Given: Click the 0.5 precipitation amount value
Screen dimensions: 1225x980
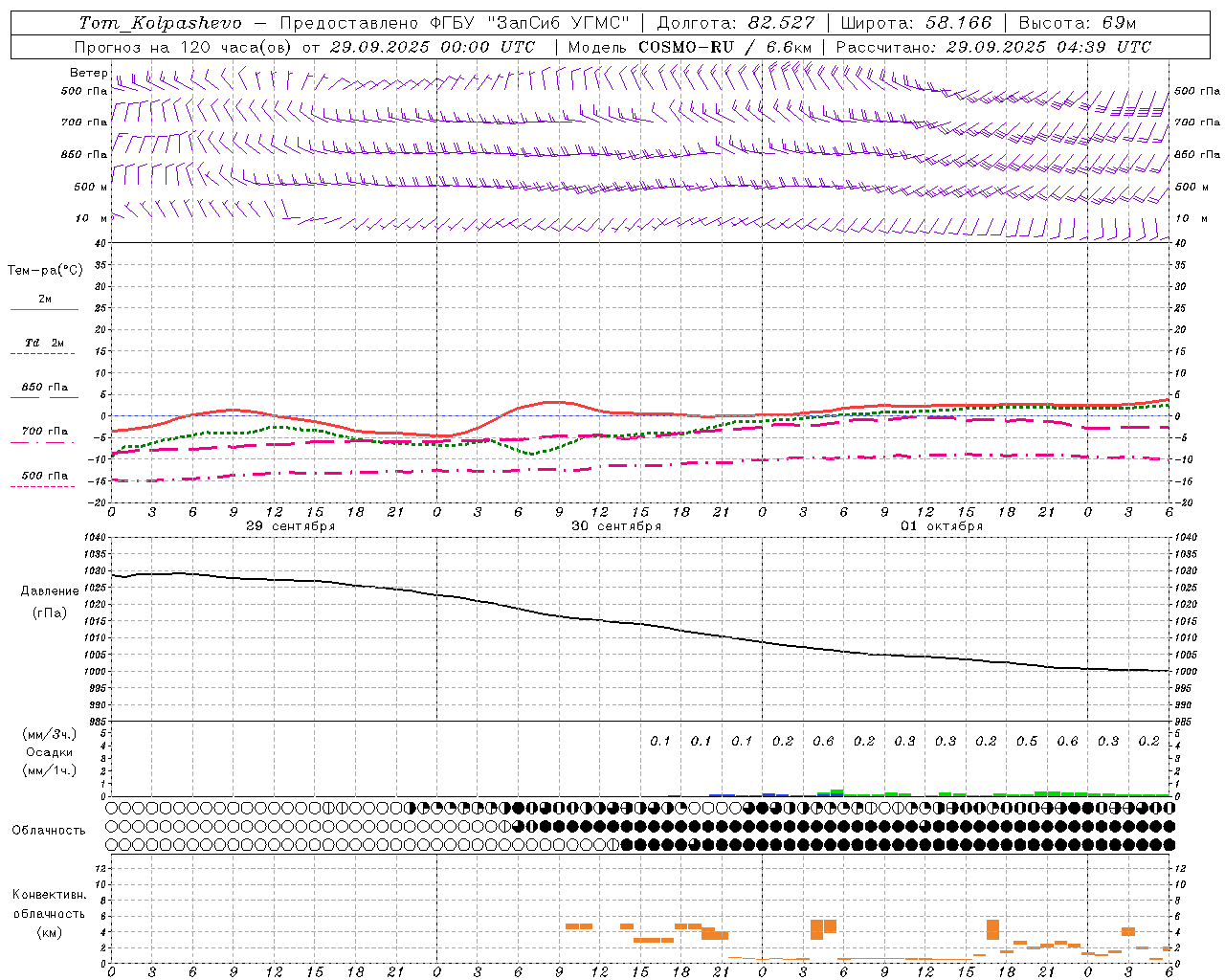Looking at the screenshot, I should [x=1027, y=741].
